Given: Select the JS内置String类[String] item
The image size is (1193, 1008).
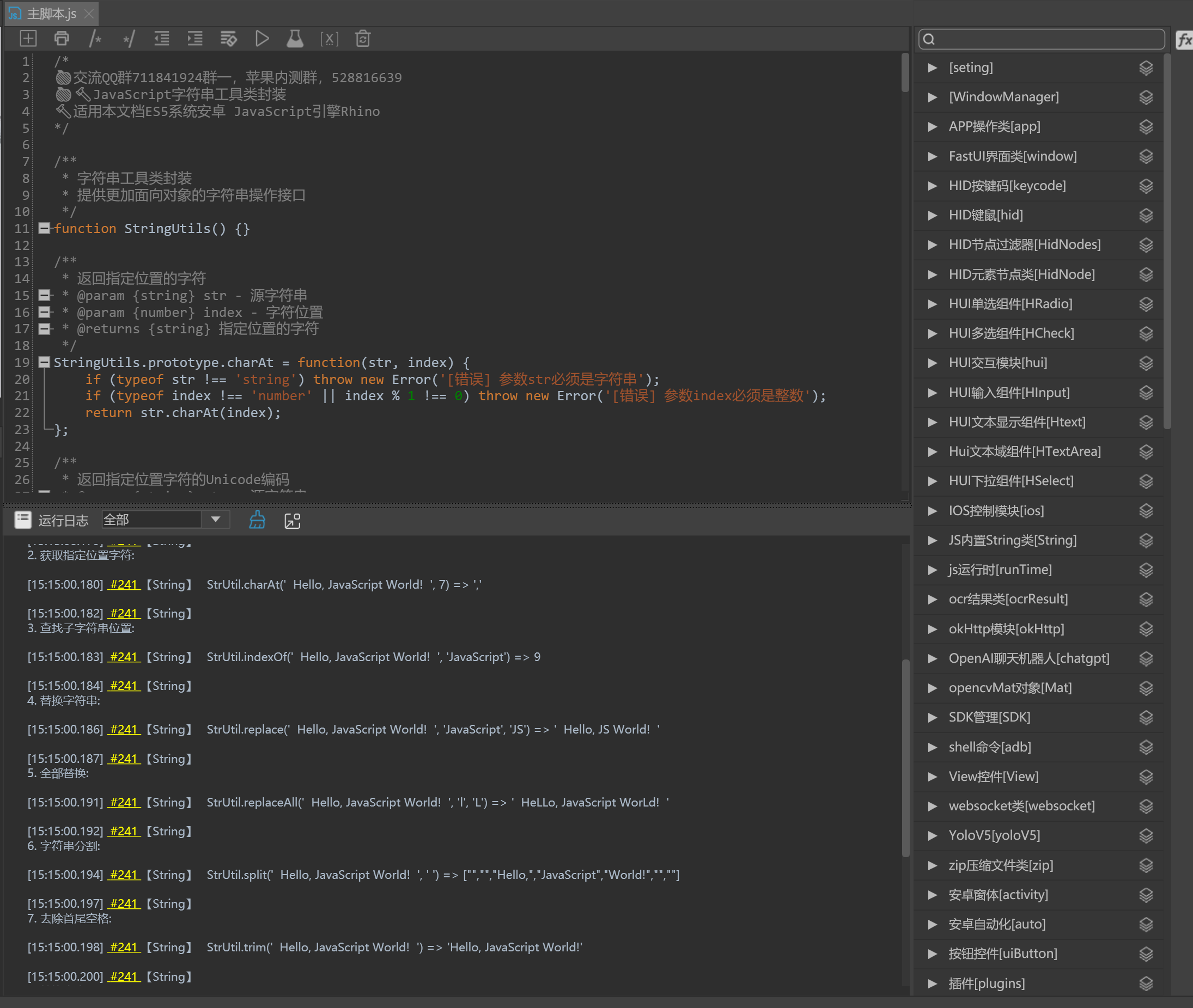Looking at the screenshot, I should pyautogui.click(x=1012, y=540).
